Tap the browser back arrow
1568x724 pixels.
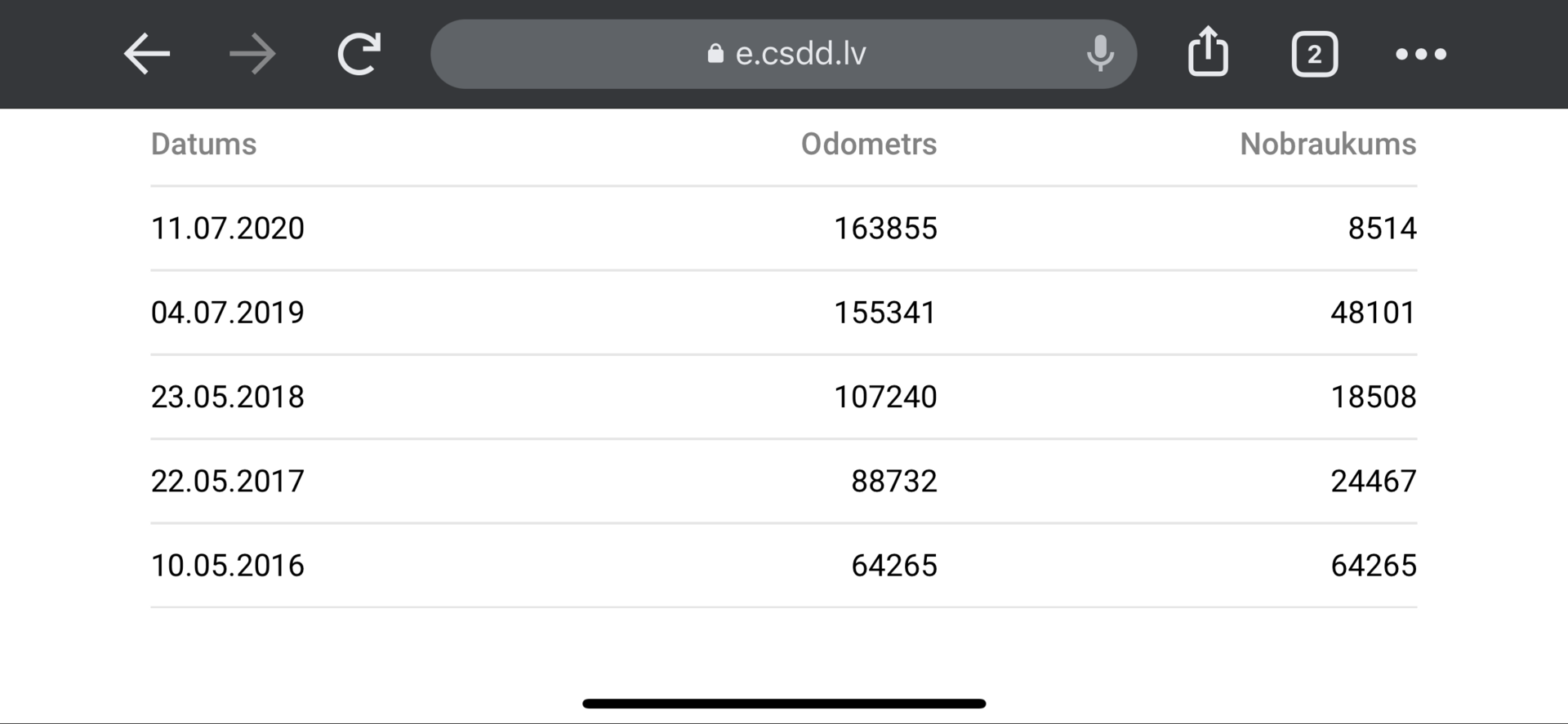[x=147, y=54]
